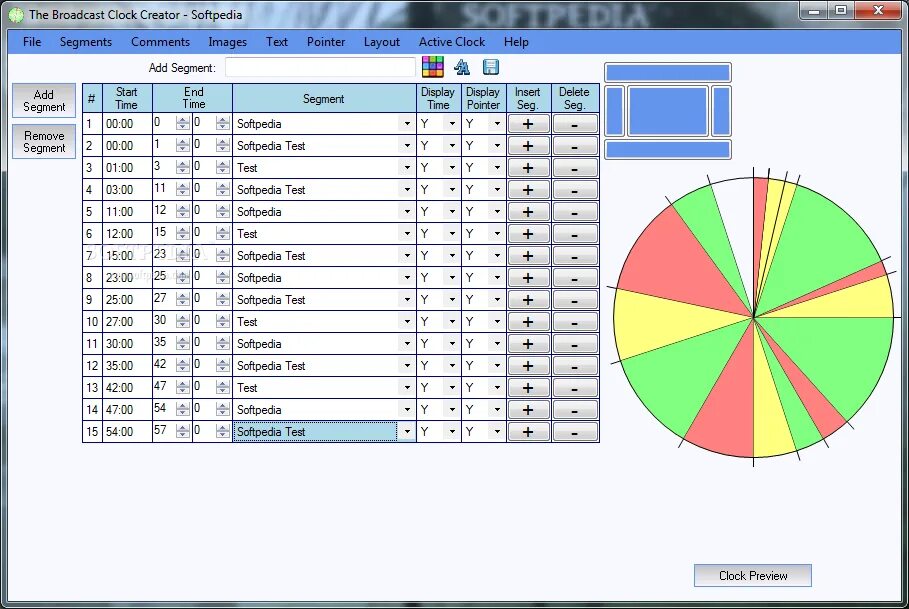
Task: Select right narrow layout panel
Action: pos(721,111)
